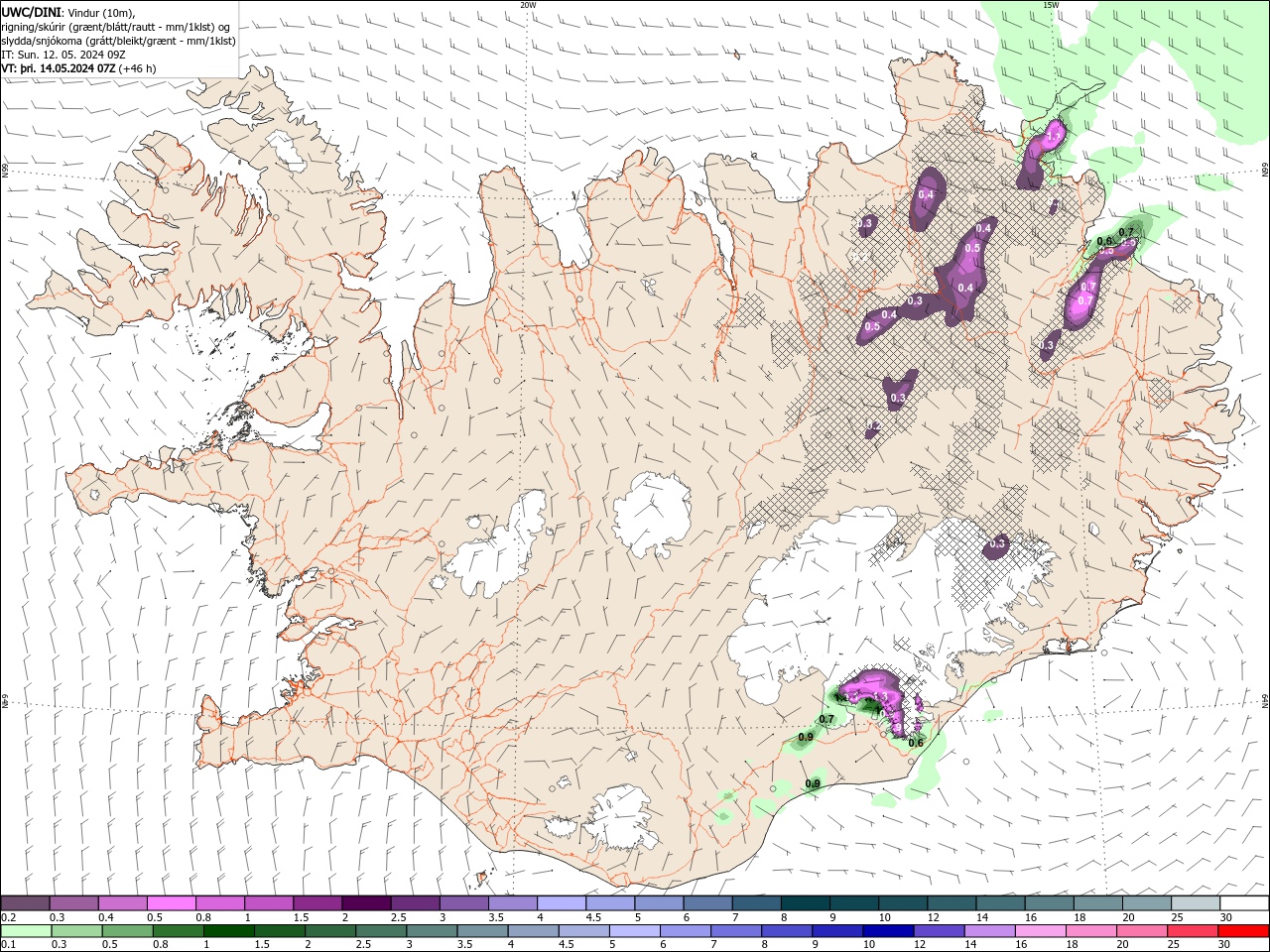Click the 20W longitude label
1270x952 pixels.
(x=529, y=5)
